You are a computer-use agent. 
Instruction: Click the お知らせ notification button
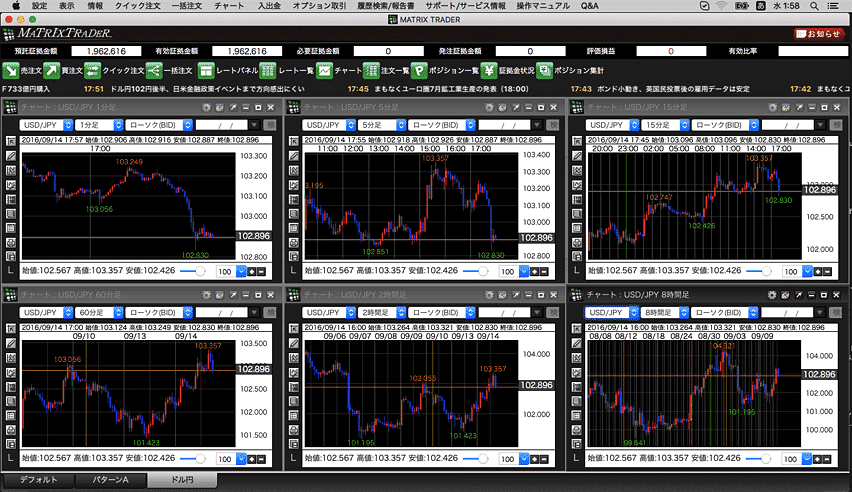click(x=819, y=34)
